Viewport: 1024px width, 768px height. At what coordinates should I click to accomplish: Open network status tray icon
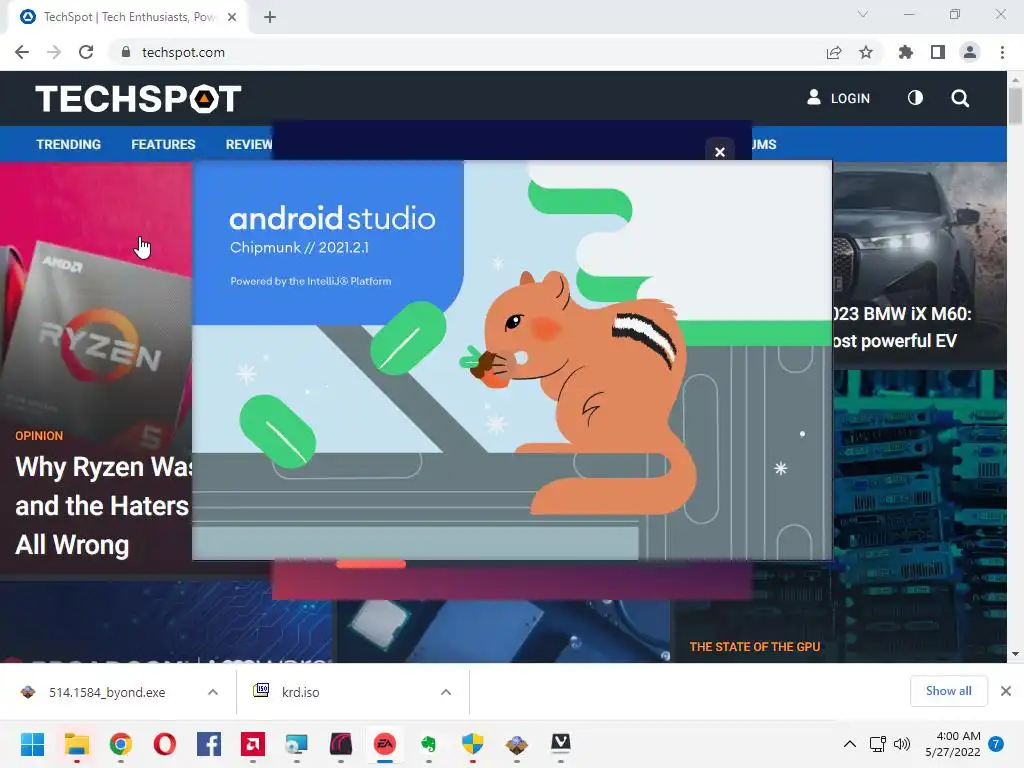(877, 744)
